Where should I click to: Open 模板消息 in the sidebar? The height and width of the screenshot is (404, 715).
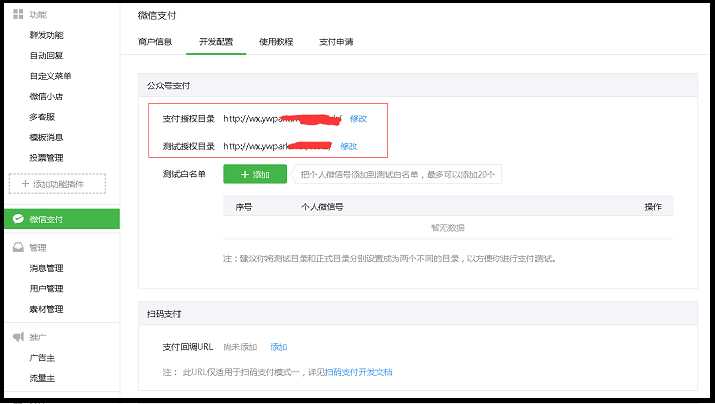47,137
